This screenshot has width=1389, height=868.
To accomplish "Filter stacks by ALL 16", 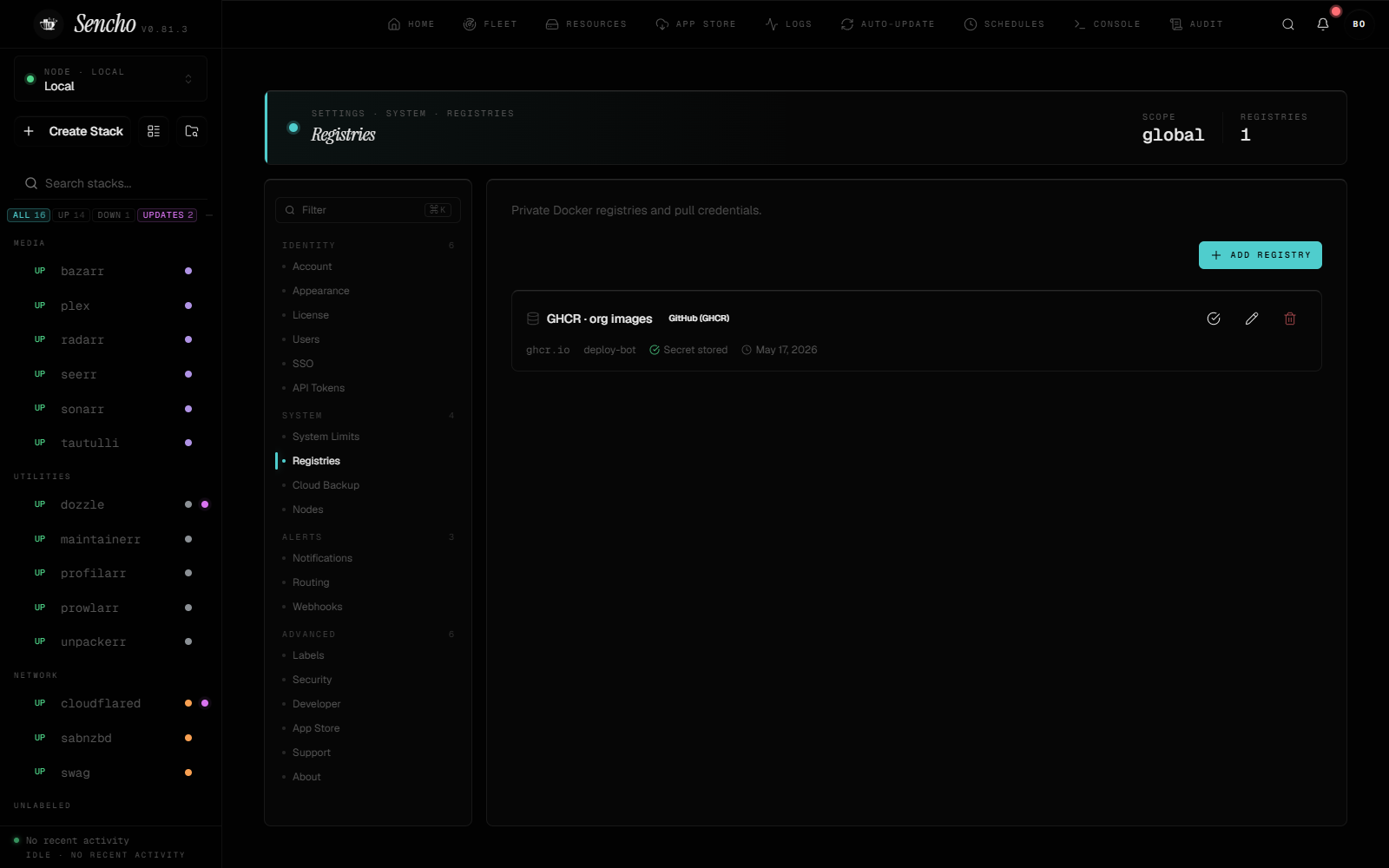I will [29, 215].
